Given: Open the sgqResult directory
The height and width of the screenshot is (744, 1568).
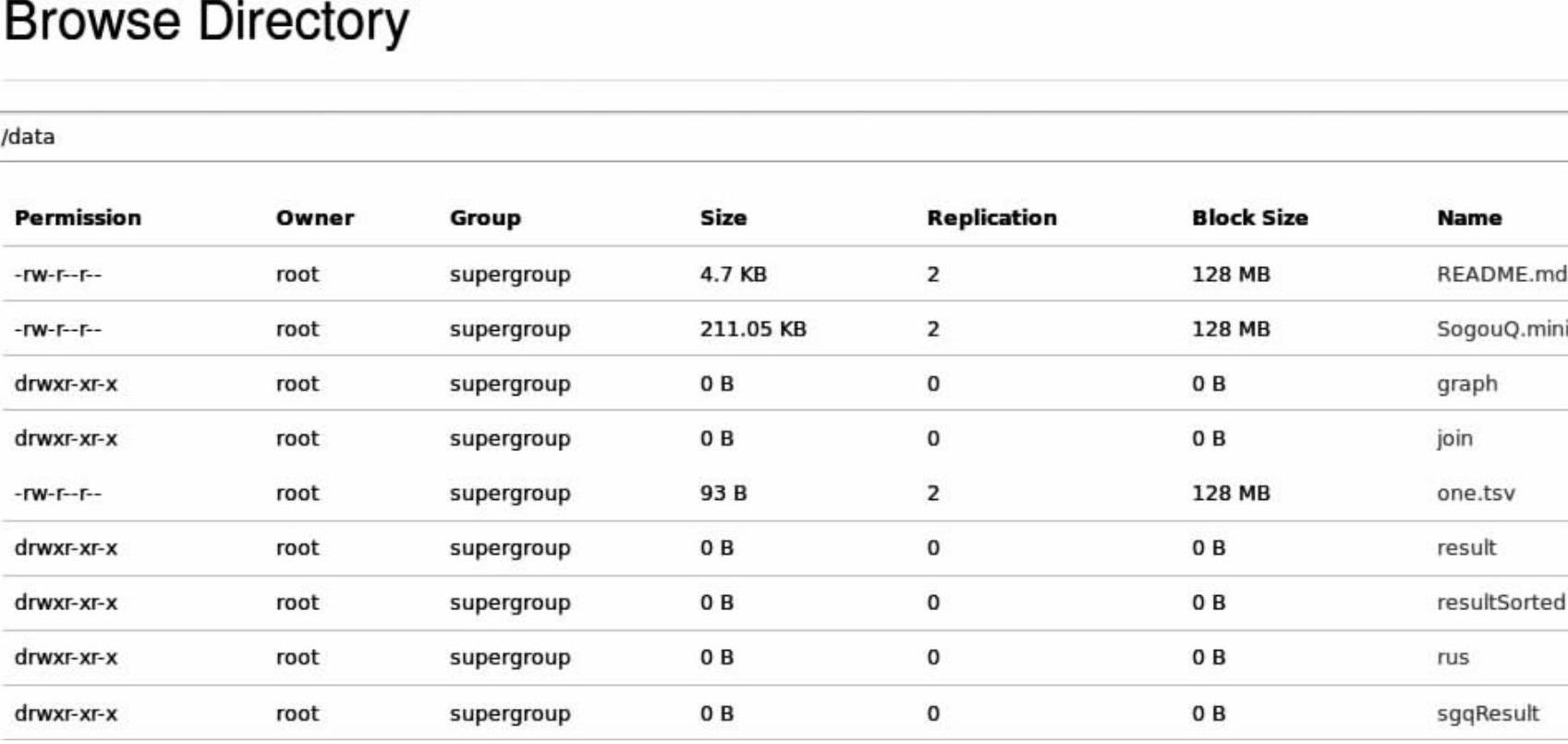Looking at the screenshot, I should click(1488, 714).
